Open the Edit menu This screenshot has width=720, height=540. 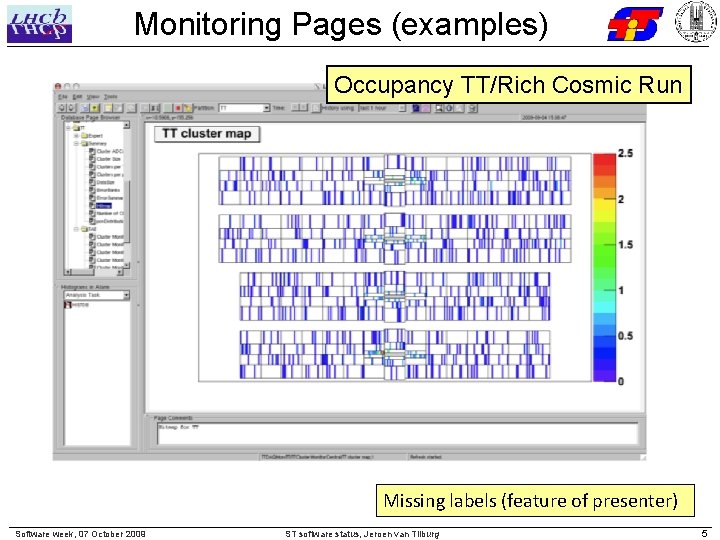click(x=78, y=97)
